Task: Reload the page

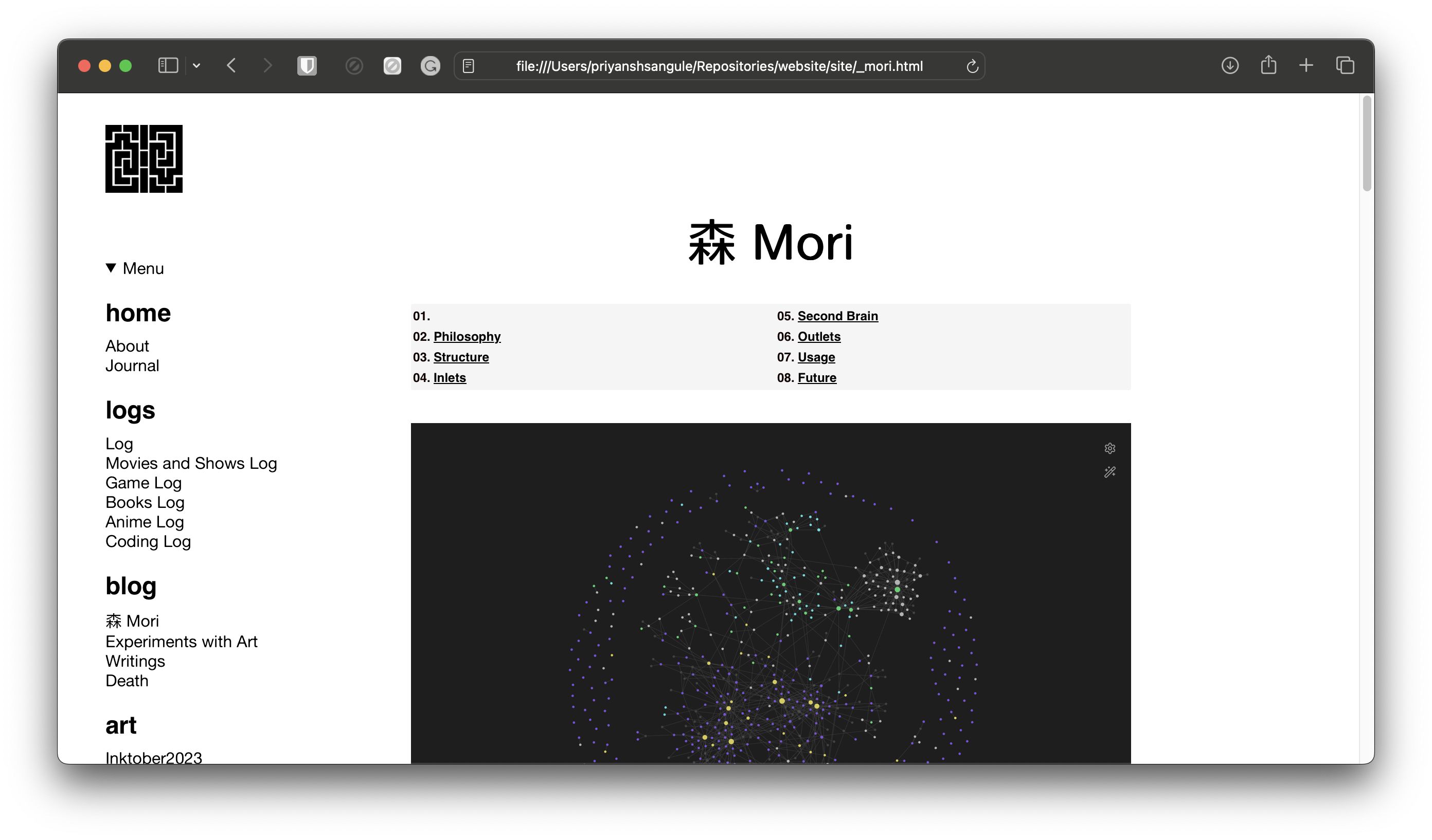Action: 972,66
